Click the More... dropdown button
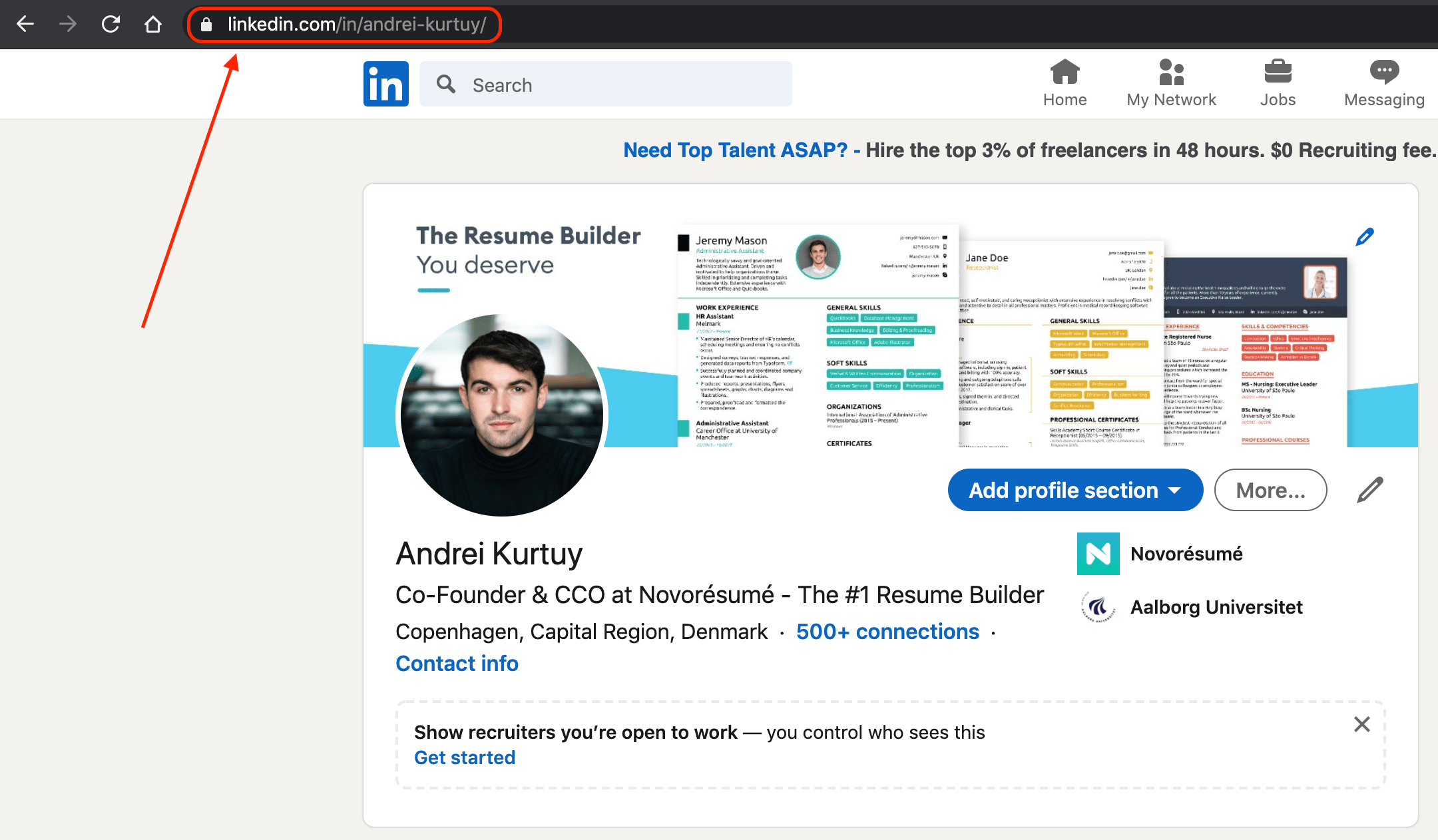This screenshot has height=840, width=1438. (x=1271, y=490)
